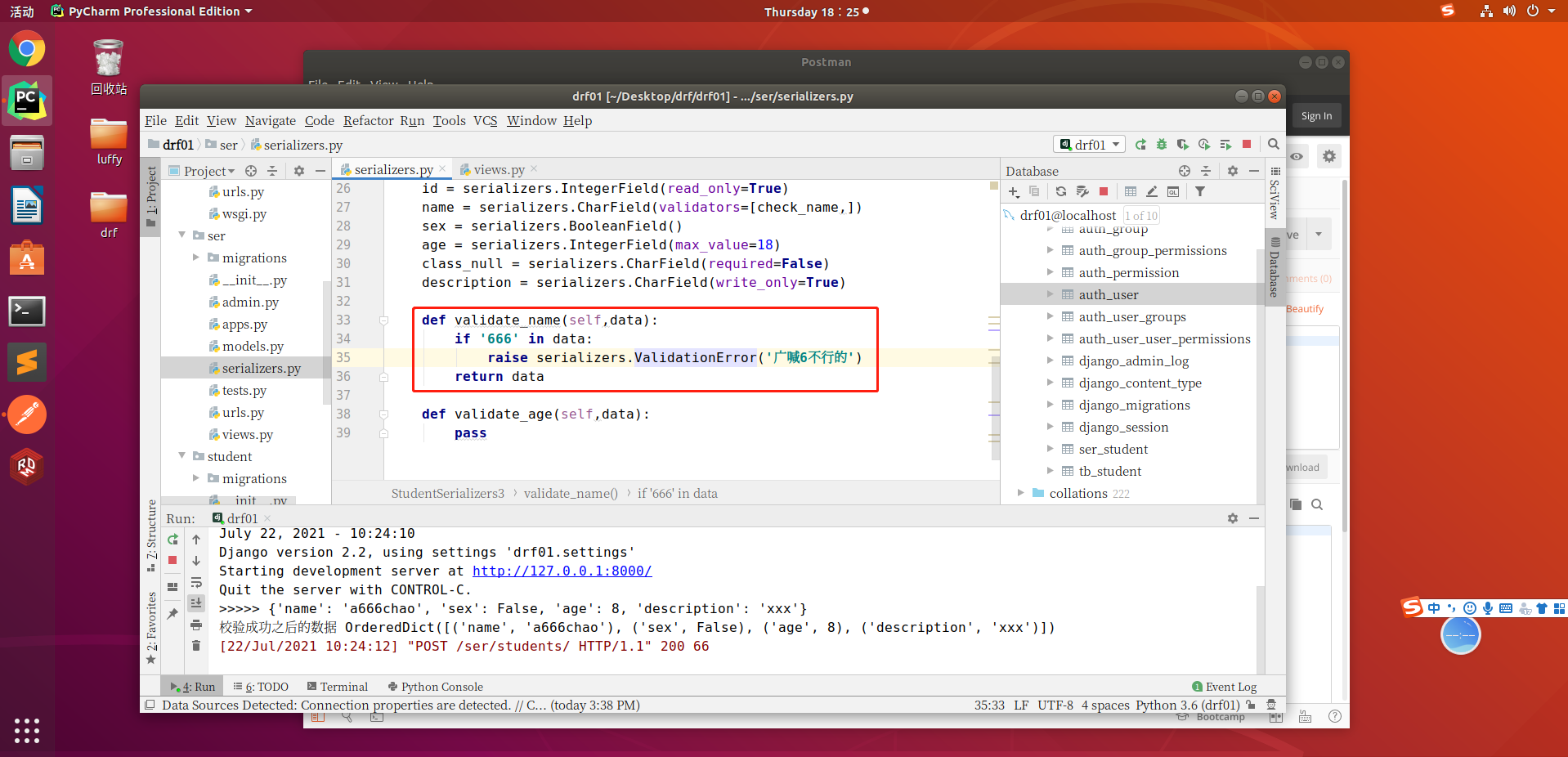Open Google Chrome from the Ubuntu dock
Screen dimensions: 1568x757
27,49
